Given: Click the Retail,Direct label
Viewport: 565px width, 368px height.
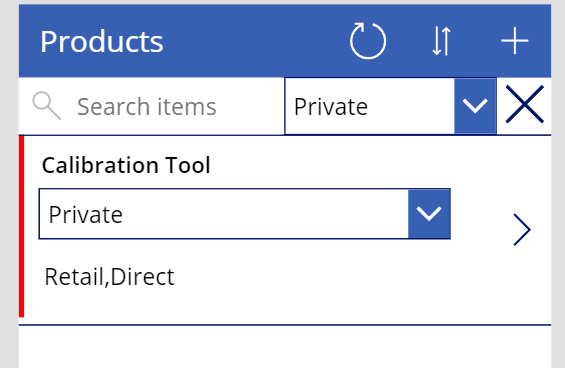Looking at the screenshot, I should click(x=109, y=277).
